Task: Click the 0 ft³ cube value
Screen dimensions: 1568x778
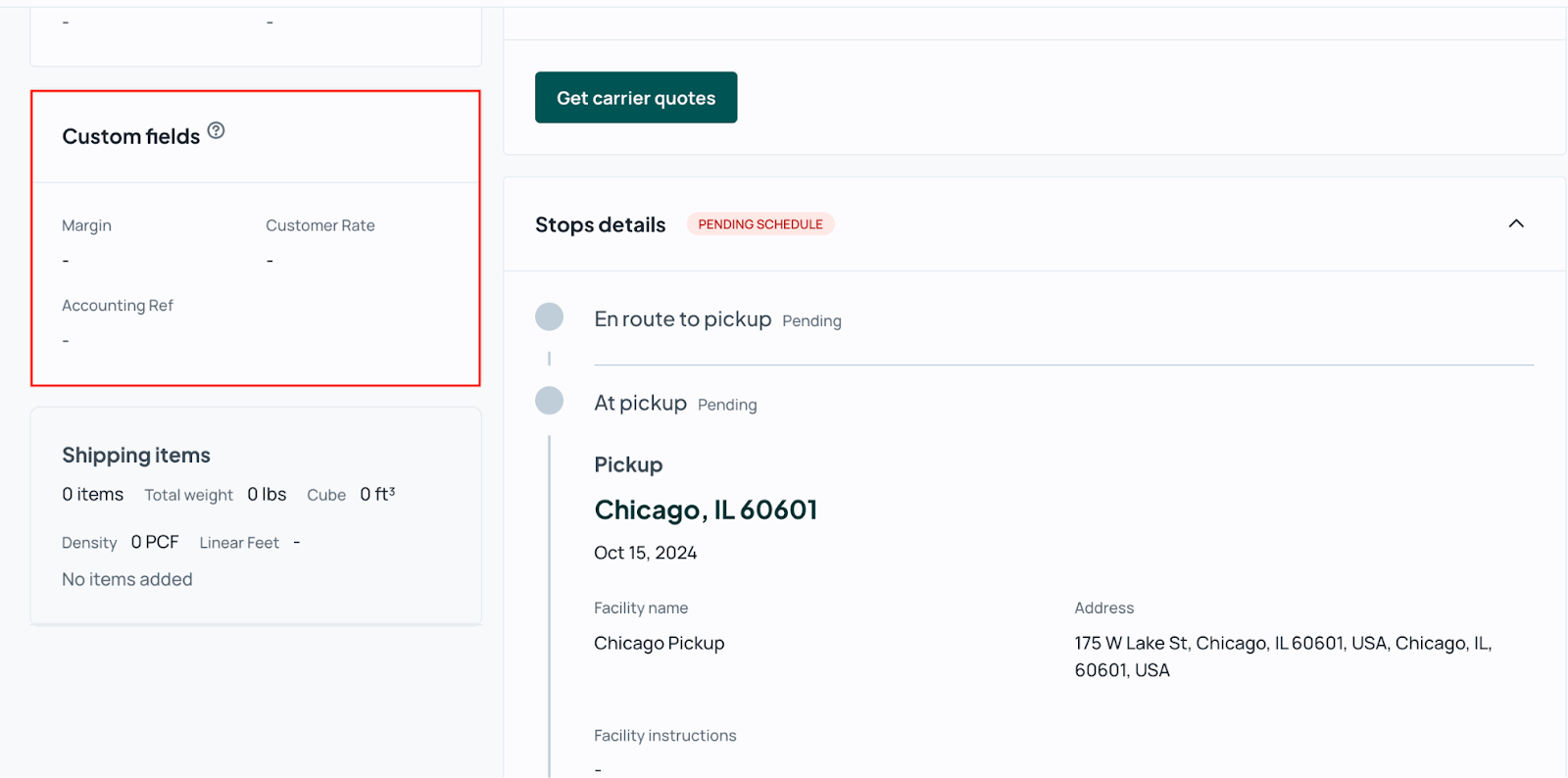Action: (x=377, y=495)
